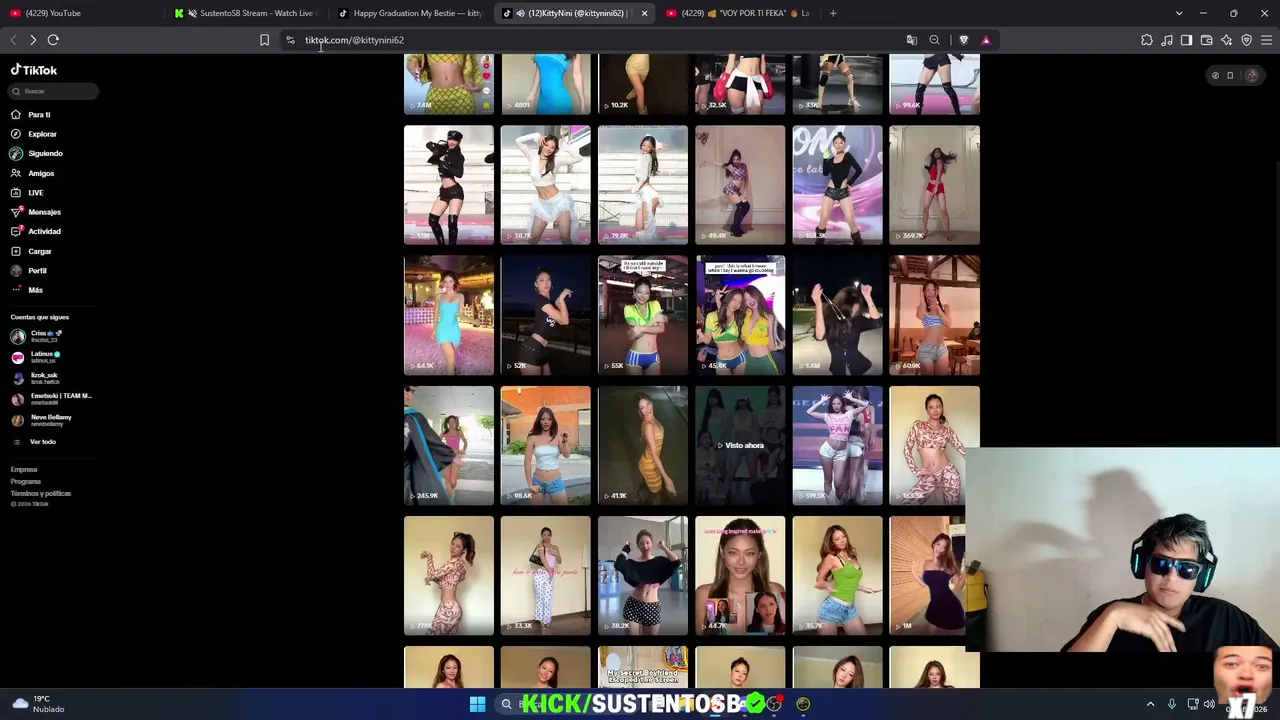Go to the Siguiendo feed
The height and width of the screenshot is (720, 1280).
[45, 154]
